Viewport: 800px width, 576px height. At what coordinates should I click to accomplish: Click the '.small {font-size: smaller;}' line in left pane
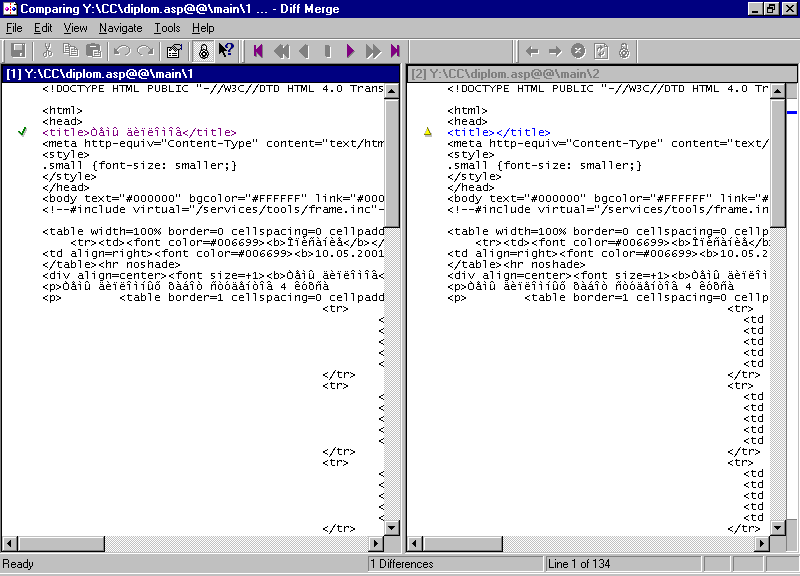139,165
